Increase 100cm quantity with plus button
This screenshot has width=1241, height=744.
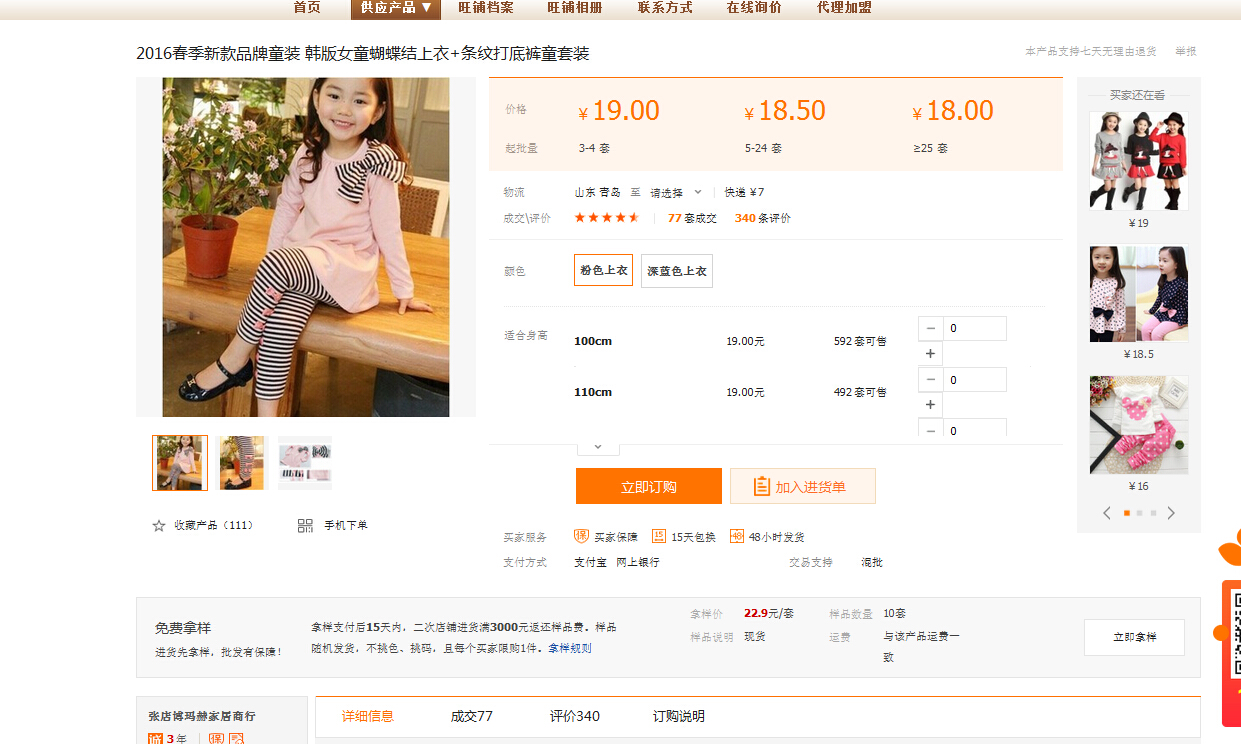(930, 354)
